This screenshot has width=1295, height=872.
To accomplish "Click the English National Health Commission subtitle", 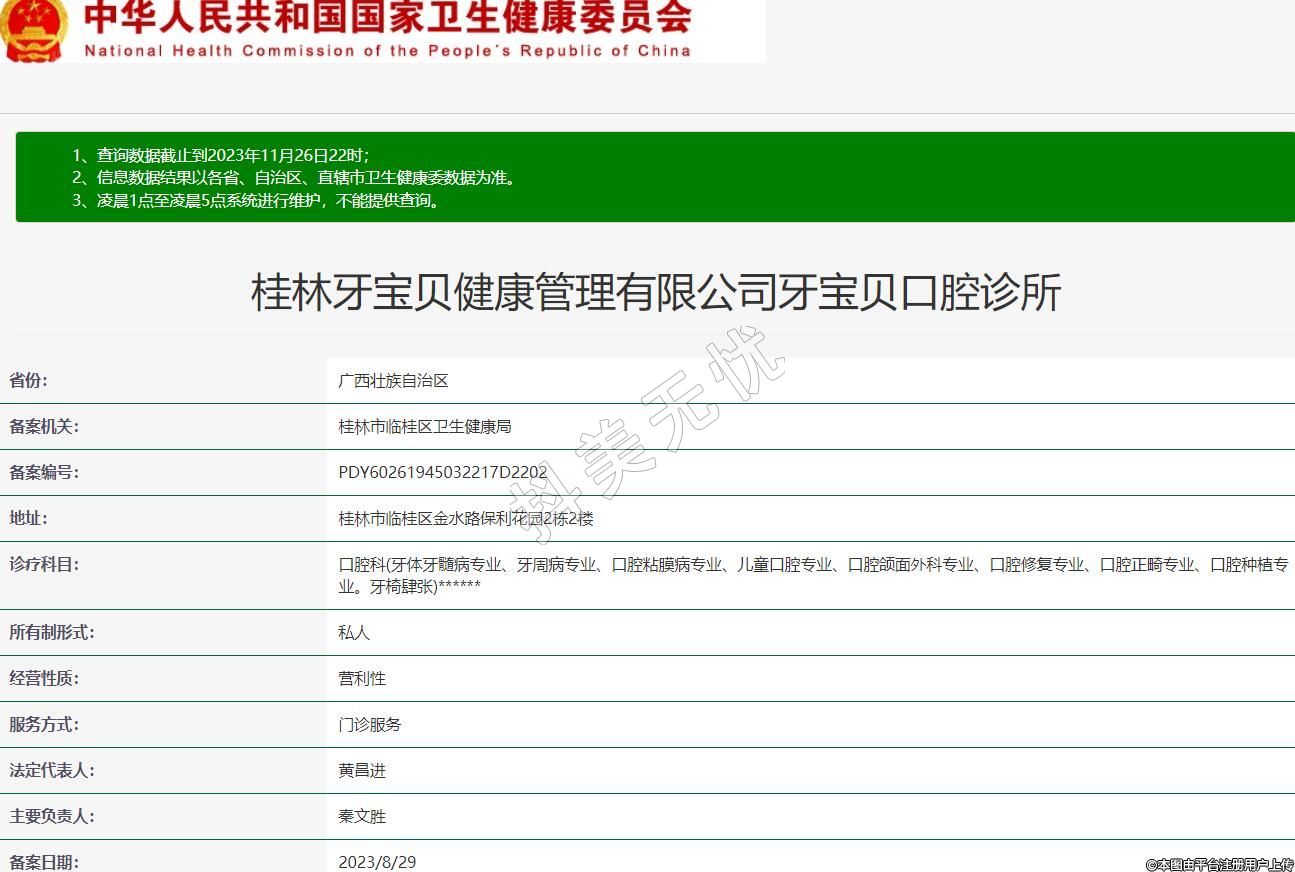I will coord(387,50).
